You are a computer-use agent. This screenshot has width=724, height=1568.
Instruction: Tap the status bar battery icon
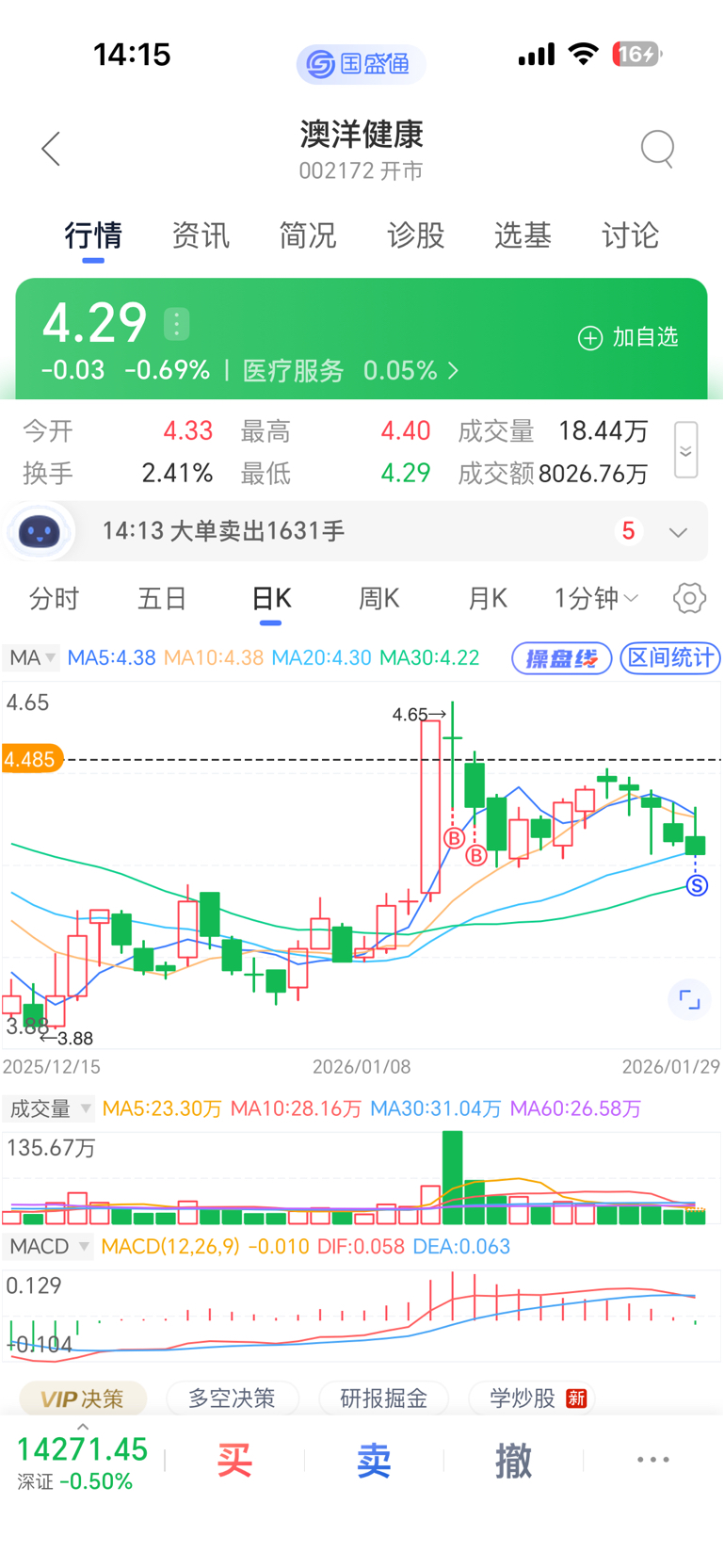637,55
